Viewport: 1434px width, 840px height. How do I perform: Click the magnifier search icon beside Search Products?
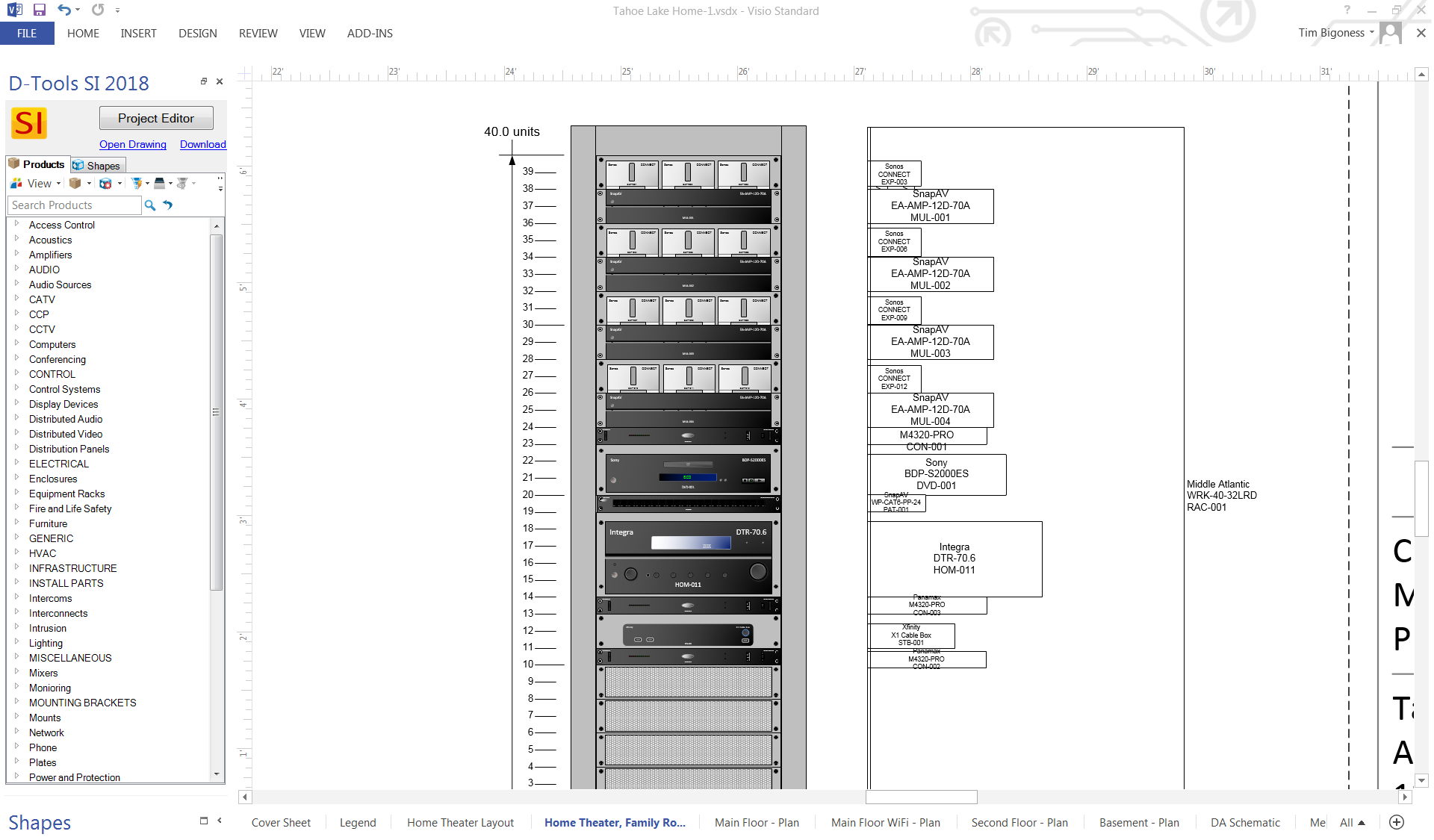(150, 205)
